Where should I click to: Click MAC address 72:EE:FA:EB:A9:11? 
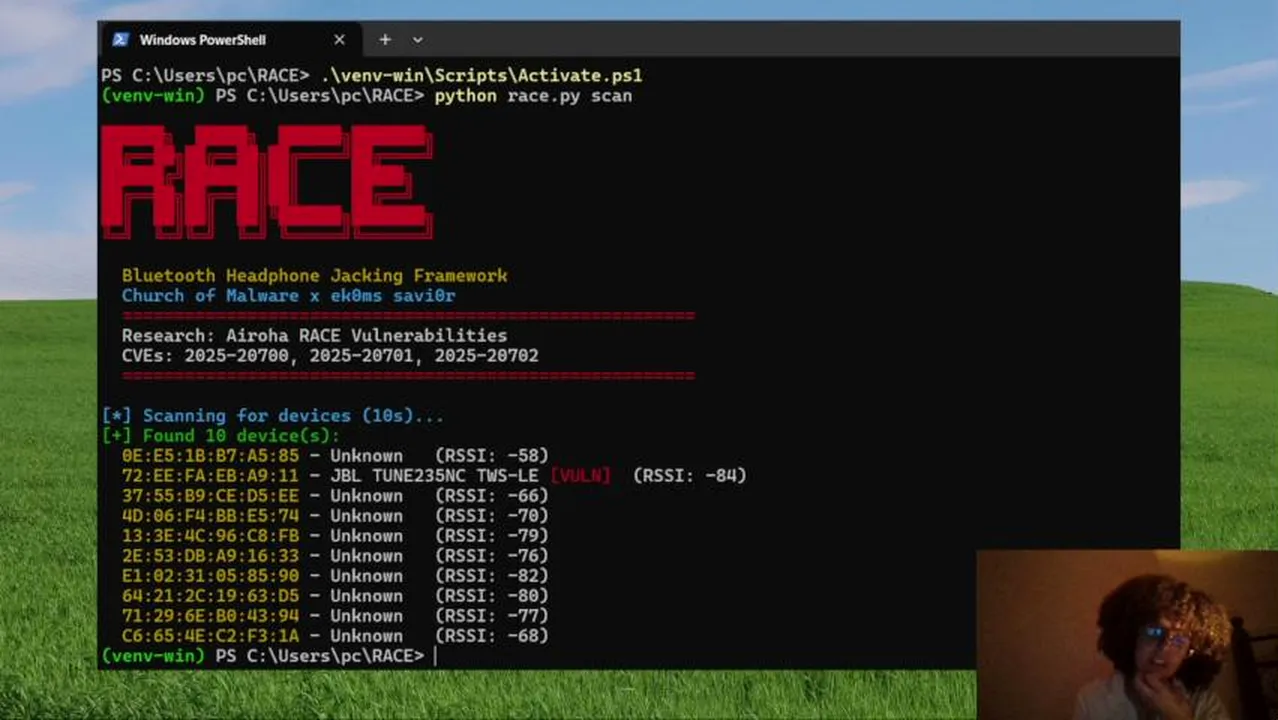click(210, 476)
